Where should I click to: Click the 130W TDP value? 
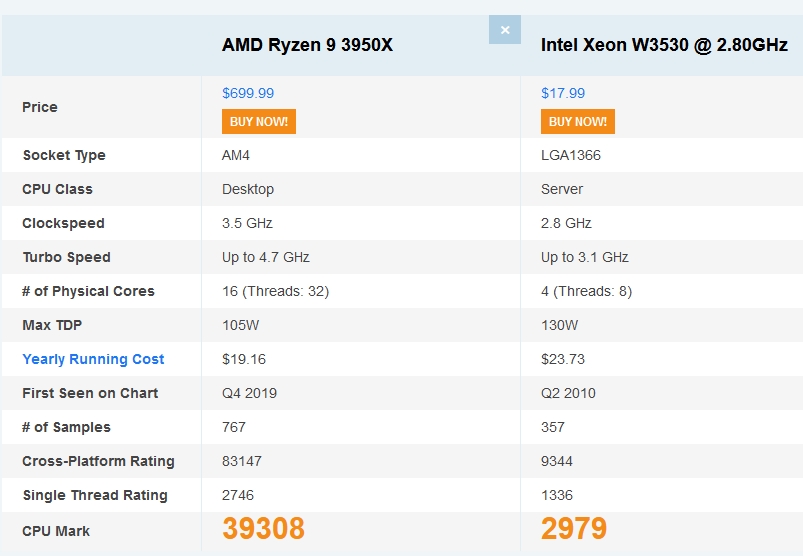pos(559,325)
